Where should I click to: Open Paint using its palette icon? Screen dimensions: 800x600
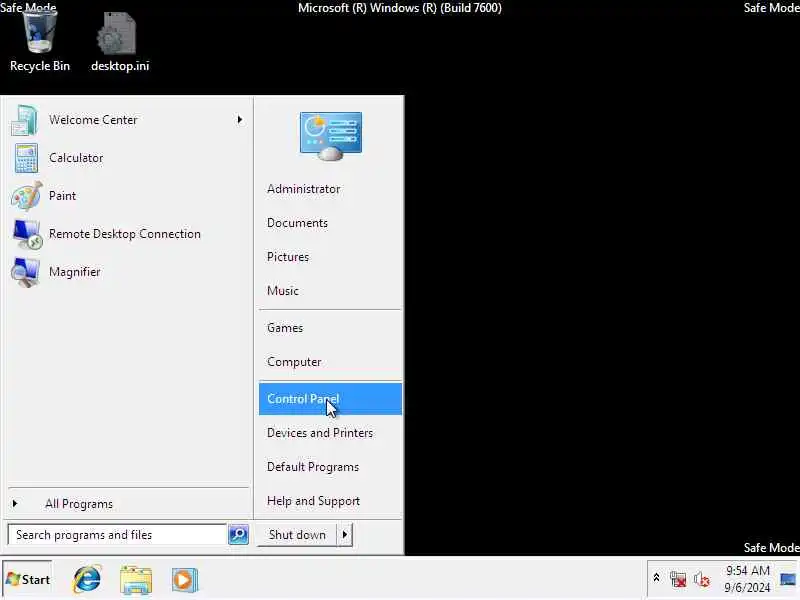coord(26,196)
